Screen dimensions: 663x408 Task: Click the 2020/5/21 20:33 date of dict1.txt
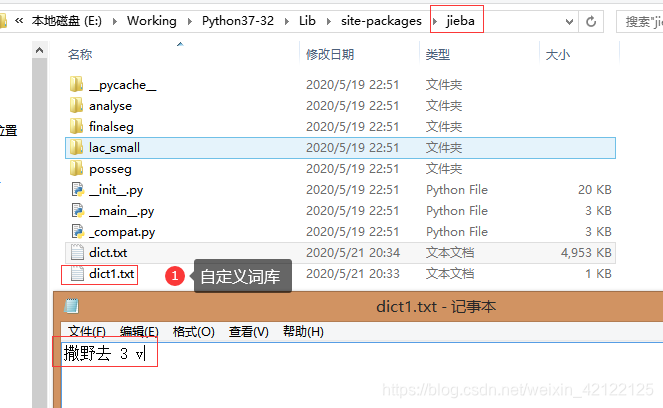[353, 274]
